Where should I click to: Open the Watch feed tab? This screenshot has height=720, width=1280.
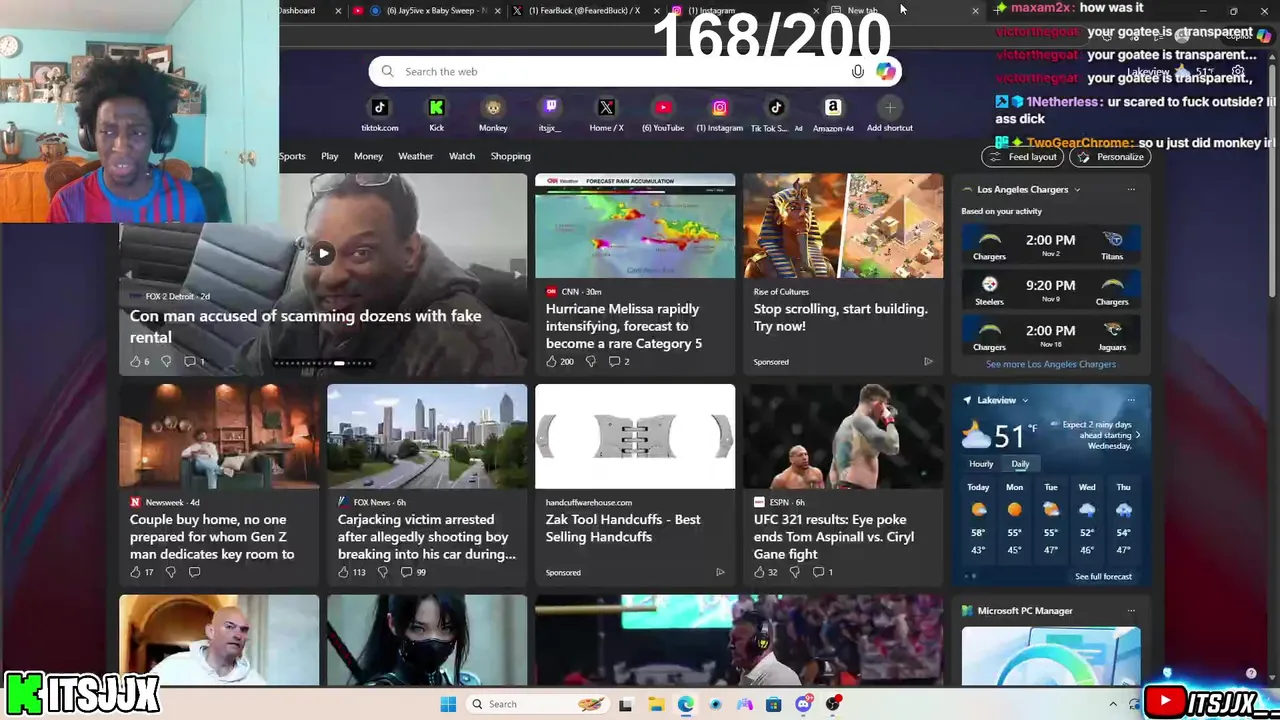coord(462,156)
